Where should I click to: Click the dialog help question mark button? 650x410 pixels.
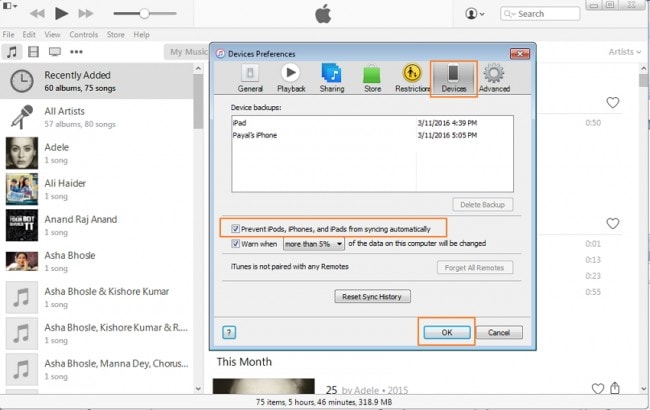(229, 332)
